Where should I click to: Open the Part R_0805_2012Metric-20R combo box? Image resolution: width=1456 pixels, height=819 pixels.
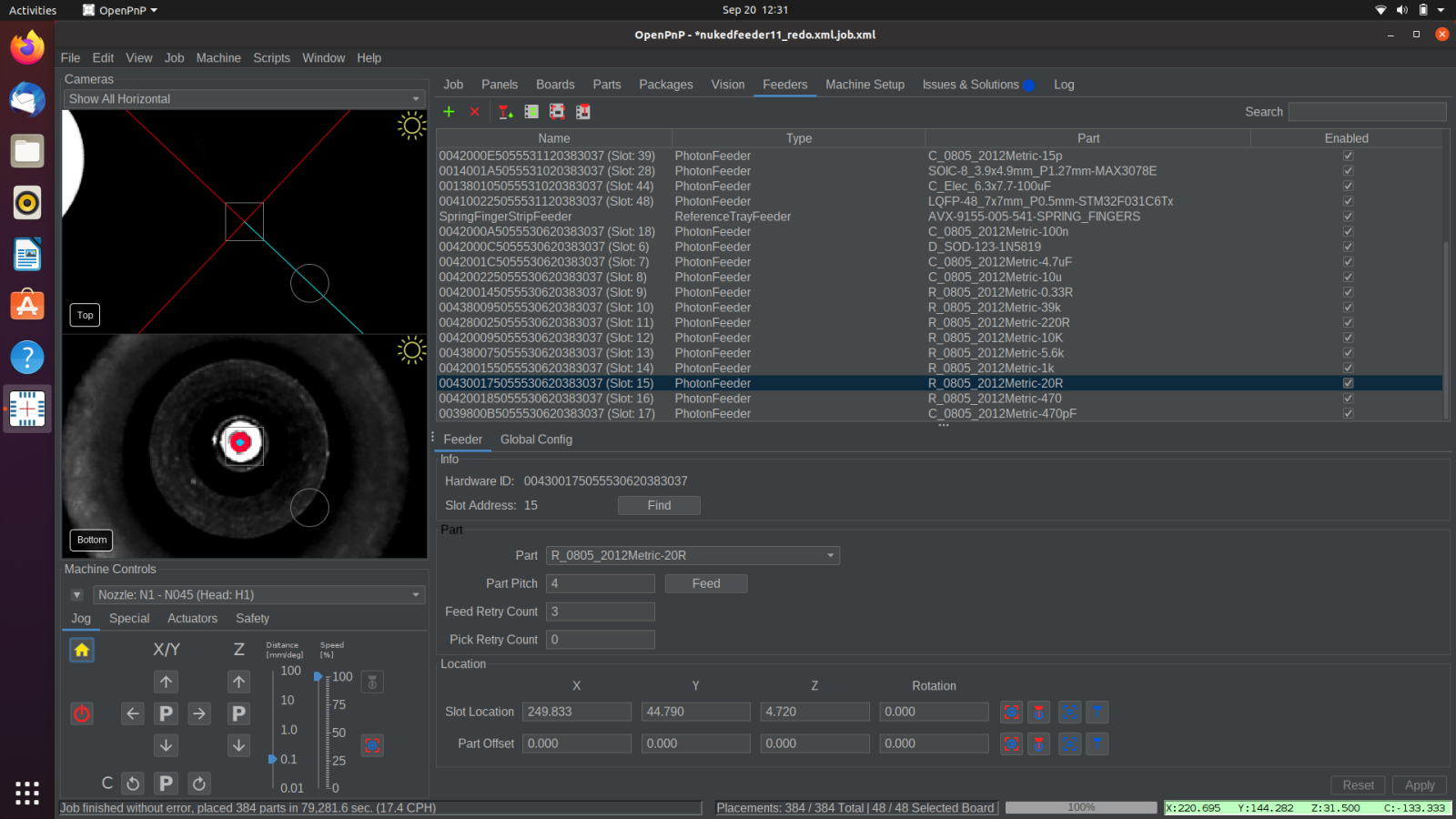click(693, 555)
